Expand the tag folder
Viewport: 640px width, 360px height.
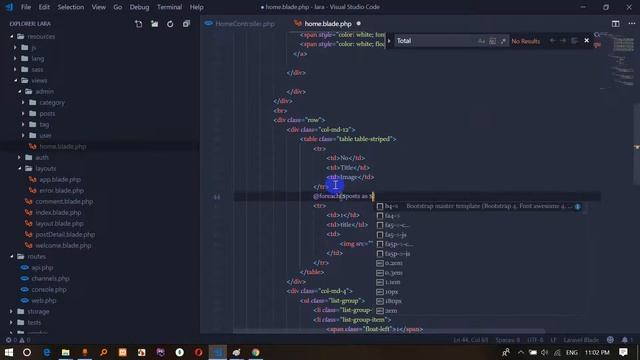tap(44, 124)
